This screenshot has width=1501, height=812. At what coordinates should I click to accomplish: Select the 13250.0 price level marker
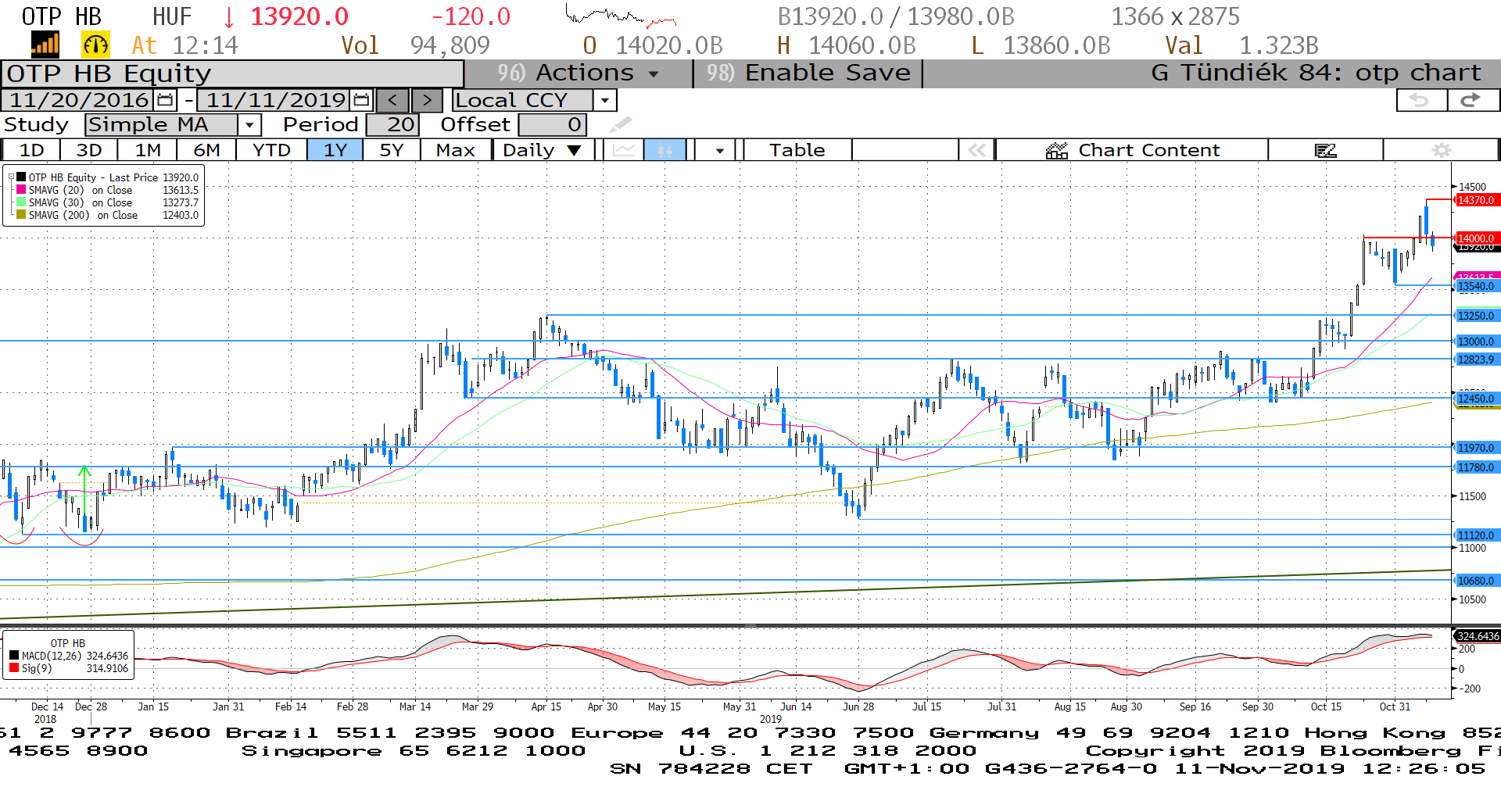point(1476,316)
